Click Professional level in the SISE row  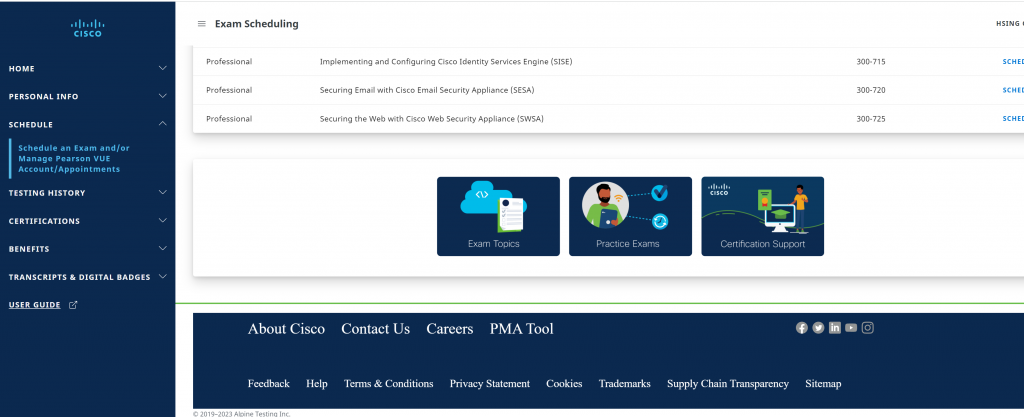(x=229, y=62)
